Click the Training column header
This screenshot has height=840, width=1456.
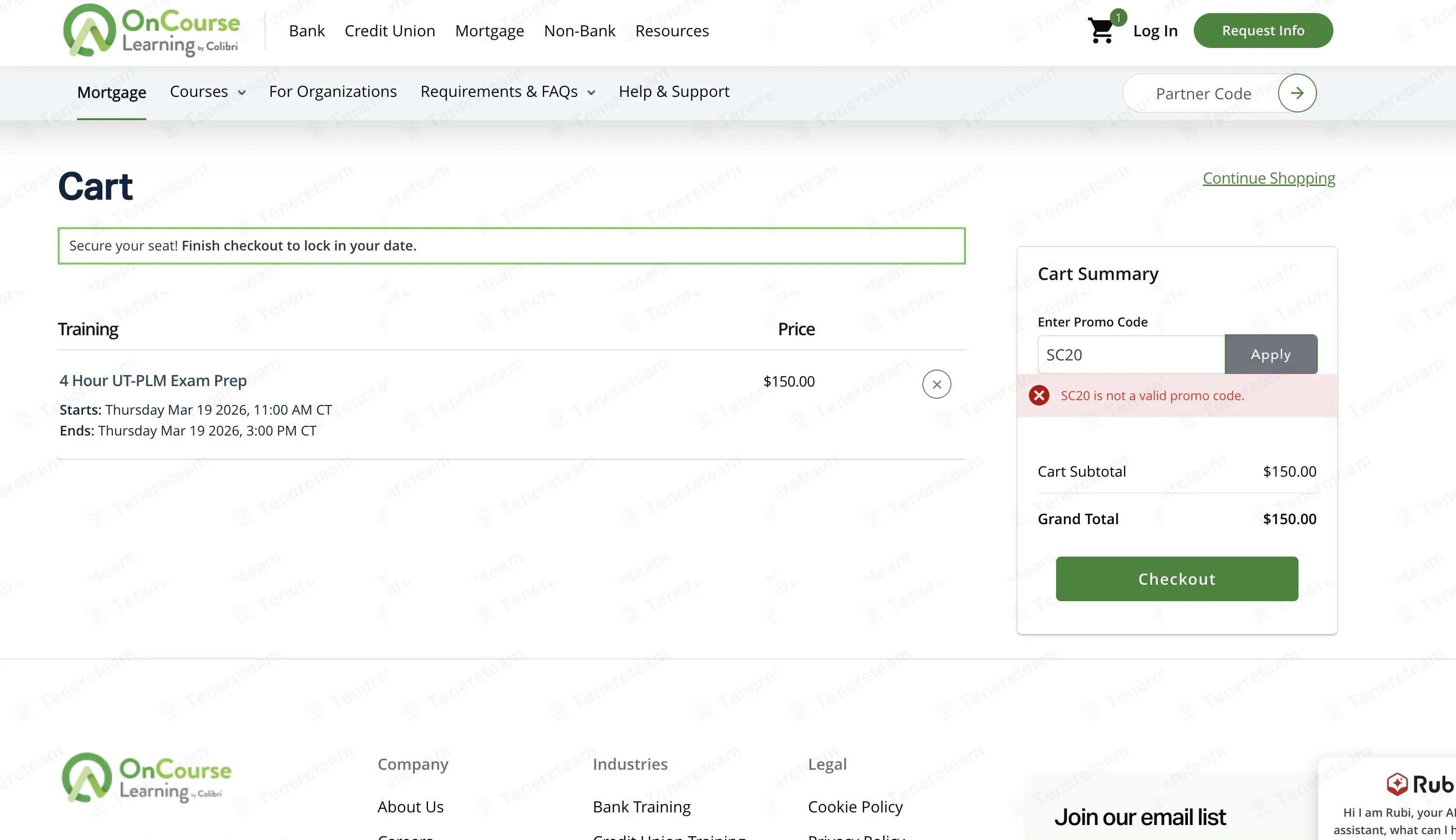click(88, 329)
